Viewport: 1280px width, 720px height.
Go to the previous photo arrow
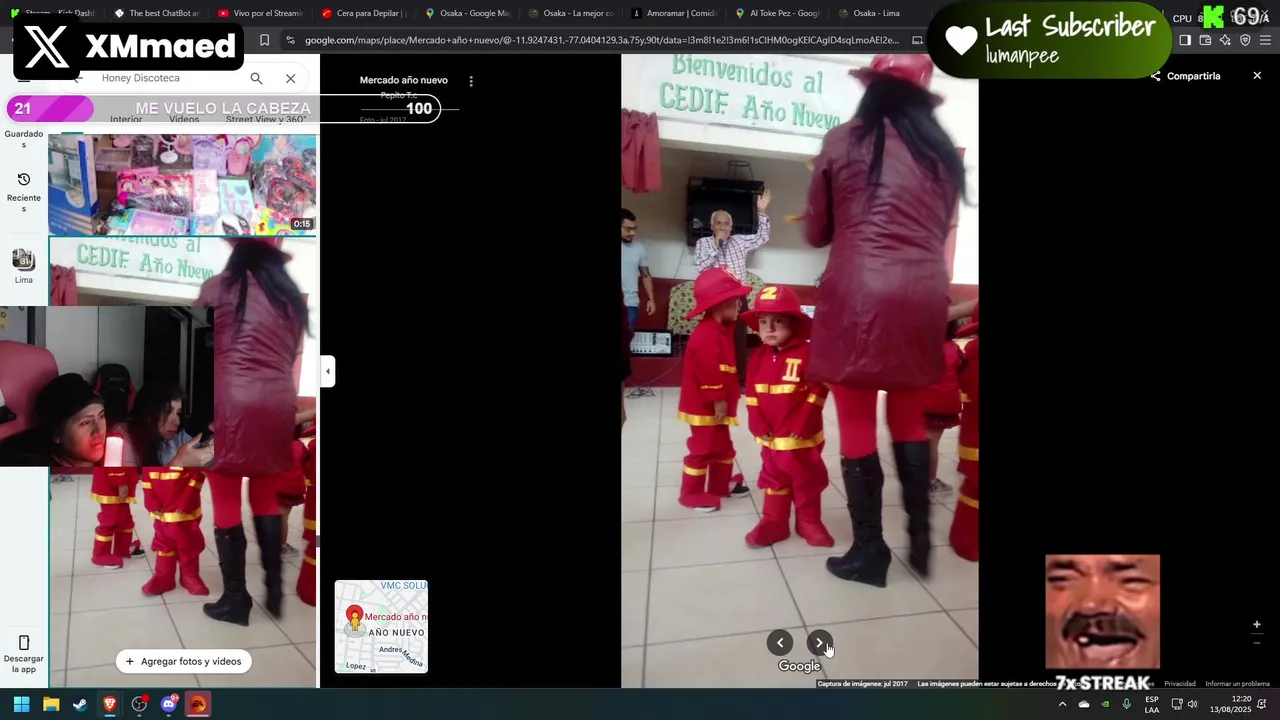pyautogui.click(x=780, y=643)
